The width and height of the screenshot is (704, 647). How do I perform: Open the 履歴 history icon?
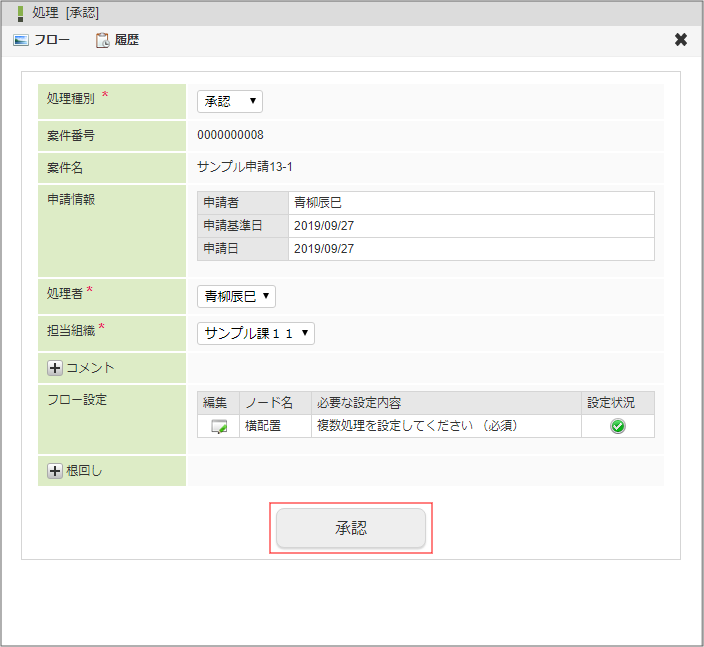pos(102,40)
